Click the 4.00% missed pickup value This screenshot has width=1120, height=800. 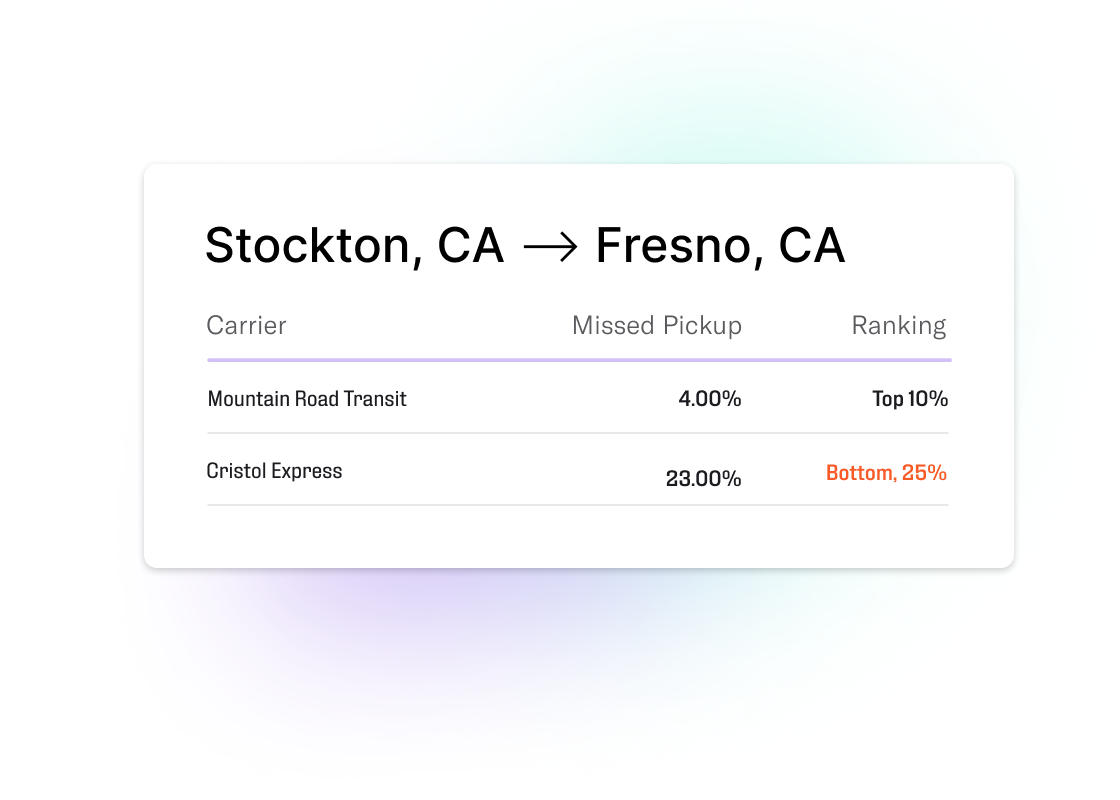(x=710, y=399)
